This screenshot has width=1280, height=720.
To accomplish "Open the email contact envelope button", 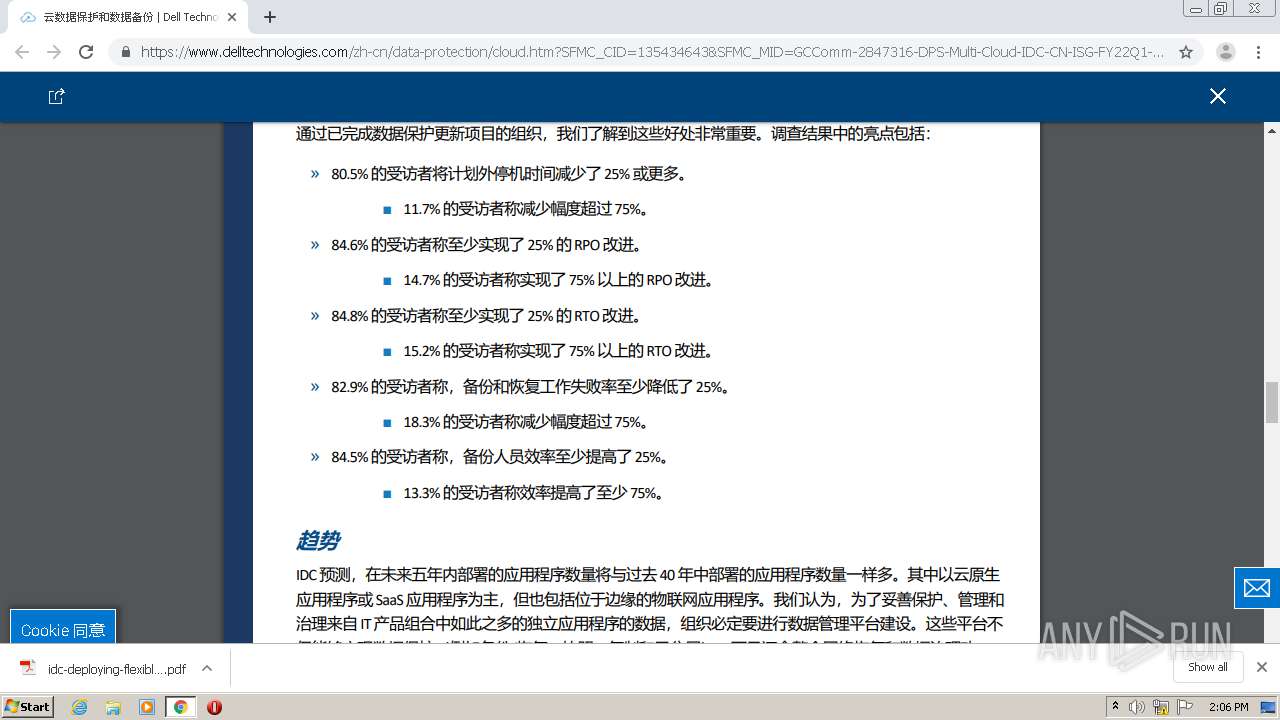I will click(1257, 587).
